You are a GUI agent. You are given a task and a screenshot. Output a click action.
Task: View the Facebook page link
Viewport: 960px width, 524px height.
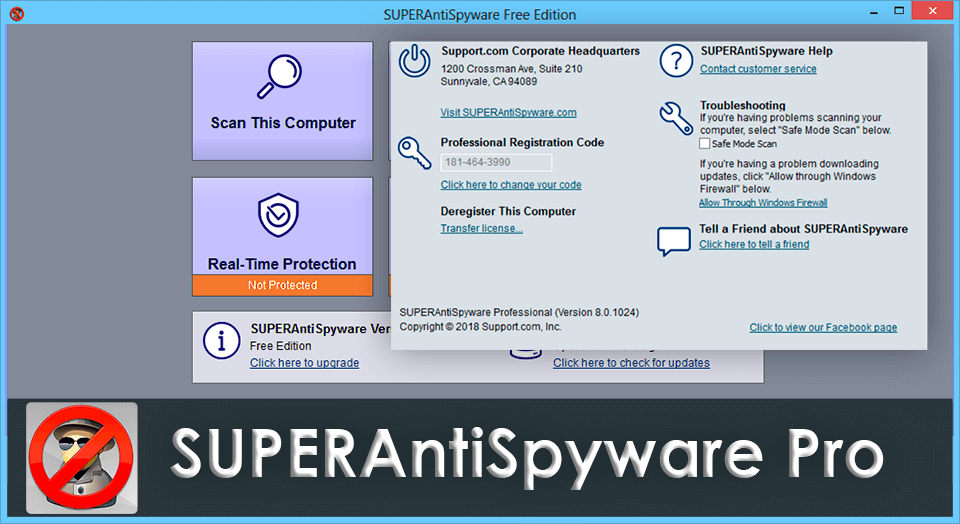(x=822, y=327)
